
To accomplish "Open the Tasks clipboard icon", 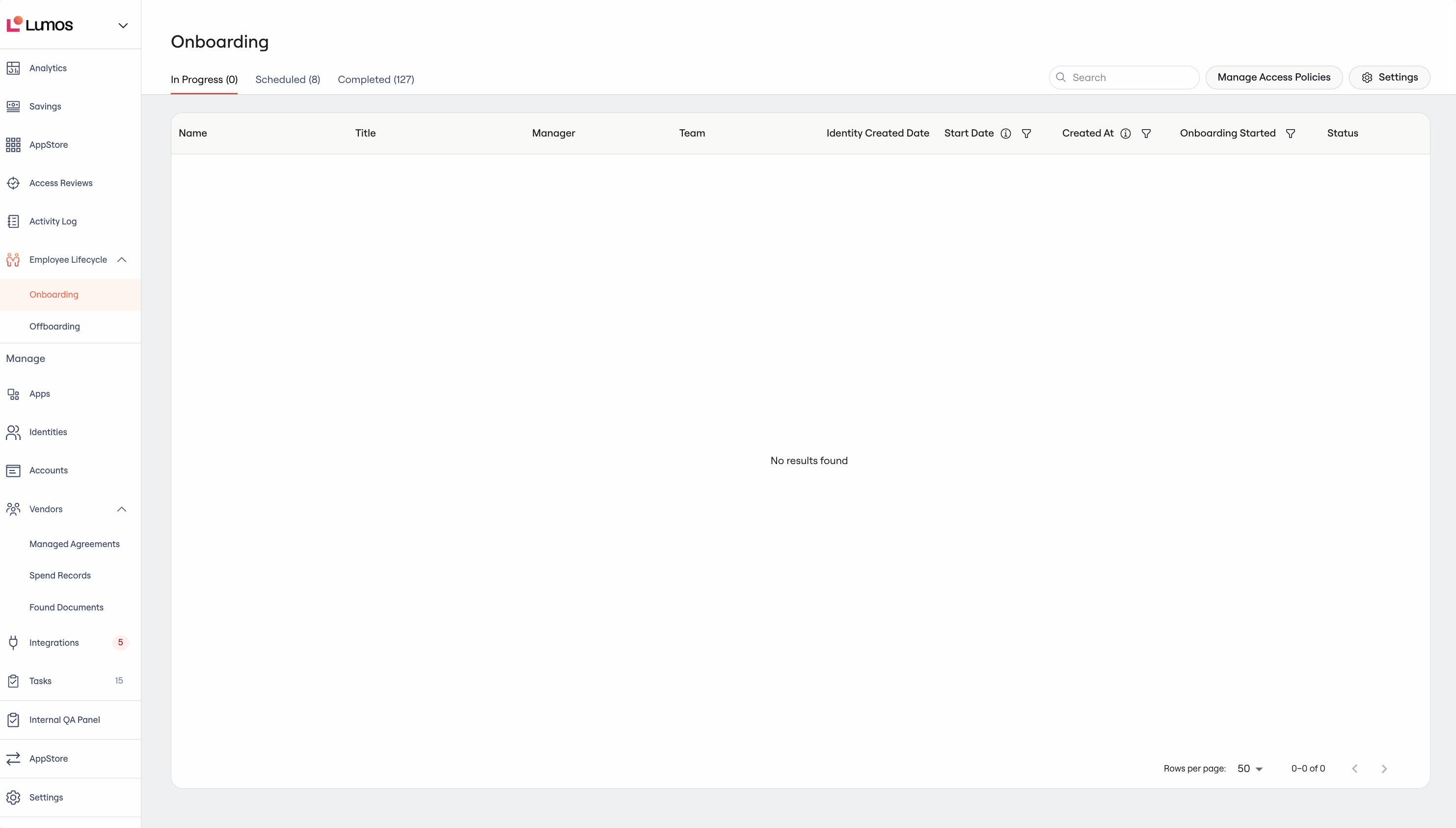I will (x=13, y=681).
